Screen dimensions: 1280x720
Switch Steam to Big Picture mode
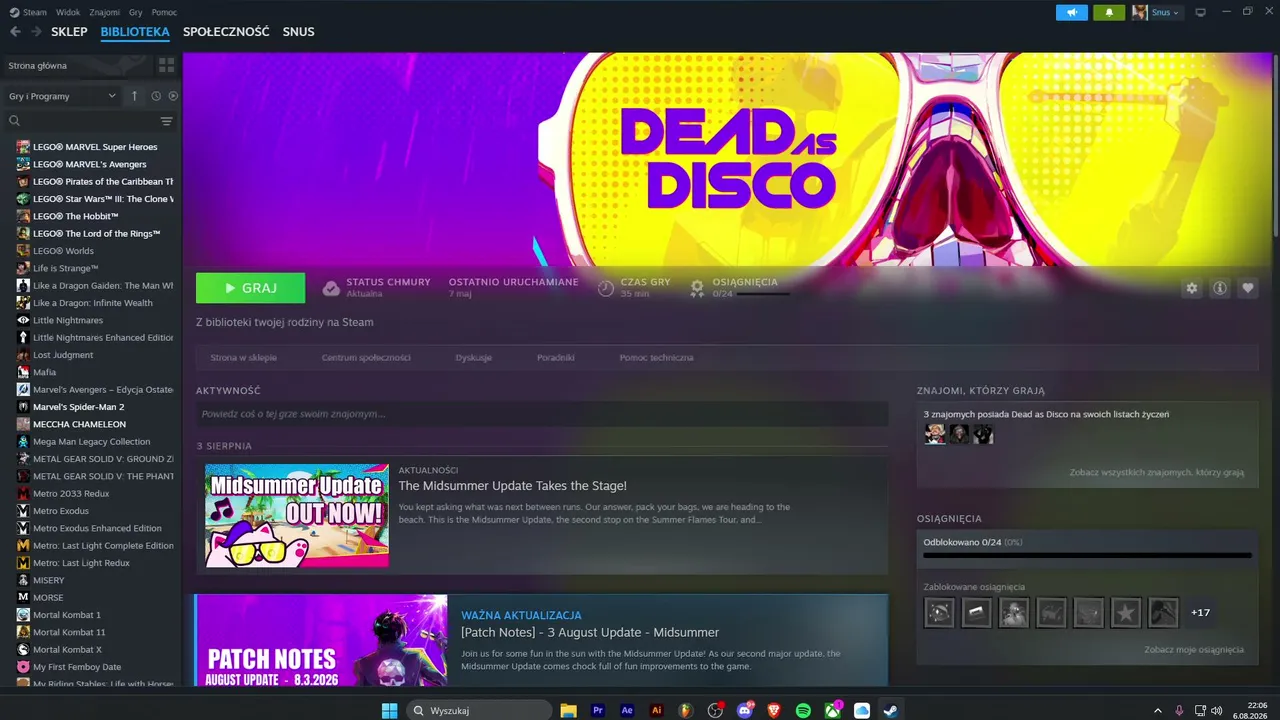click(x=1201, y=12)
